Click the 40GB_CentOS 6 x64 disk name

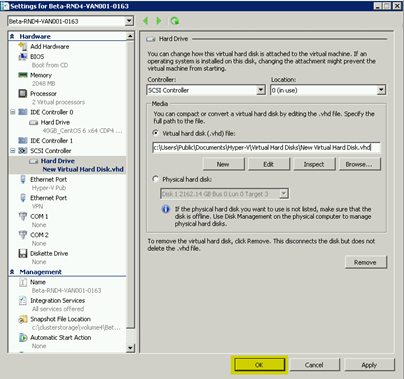point(82,131)
